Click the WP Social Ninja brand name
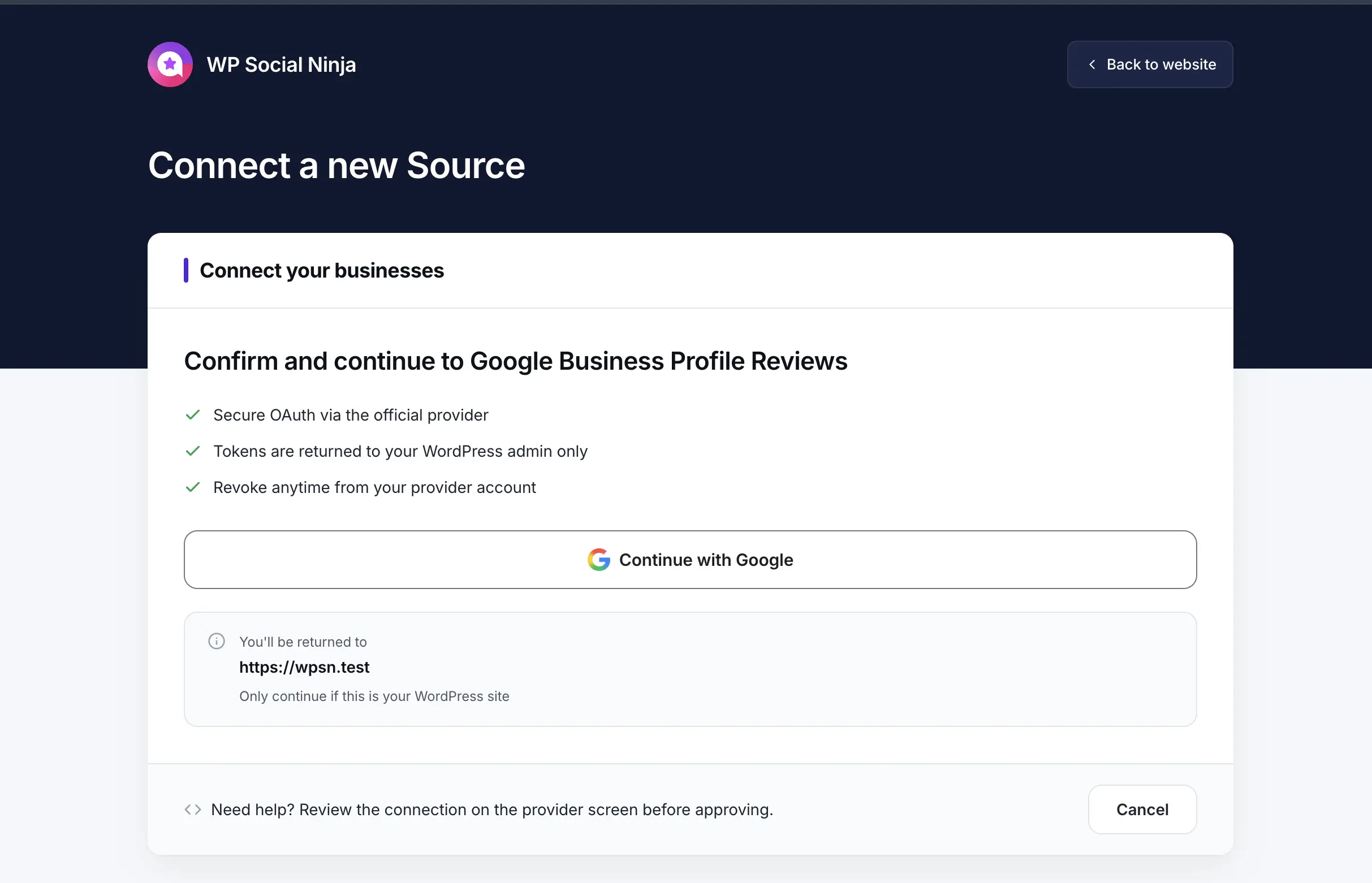 coord(281,65)
